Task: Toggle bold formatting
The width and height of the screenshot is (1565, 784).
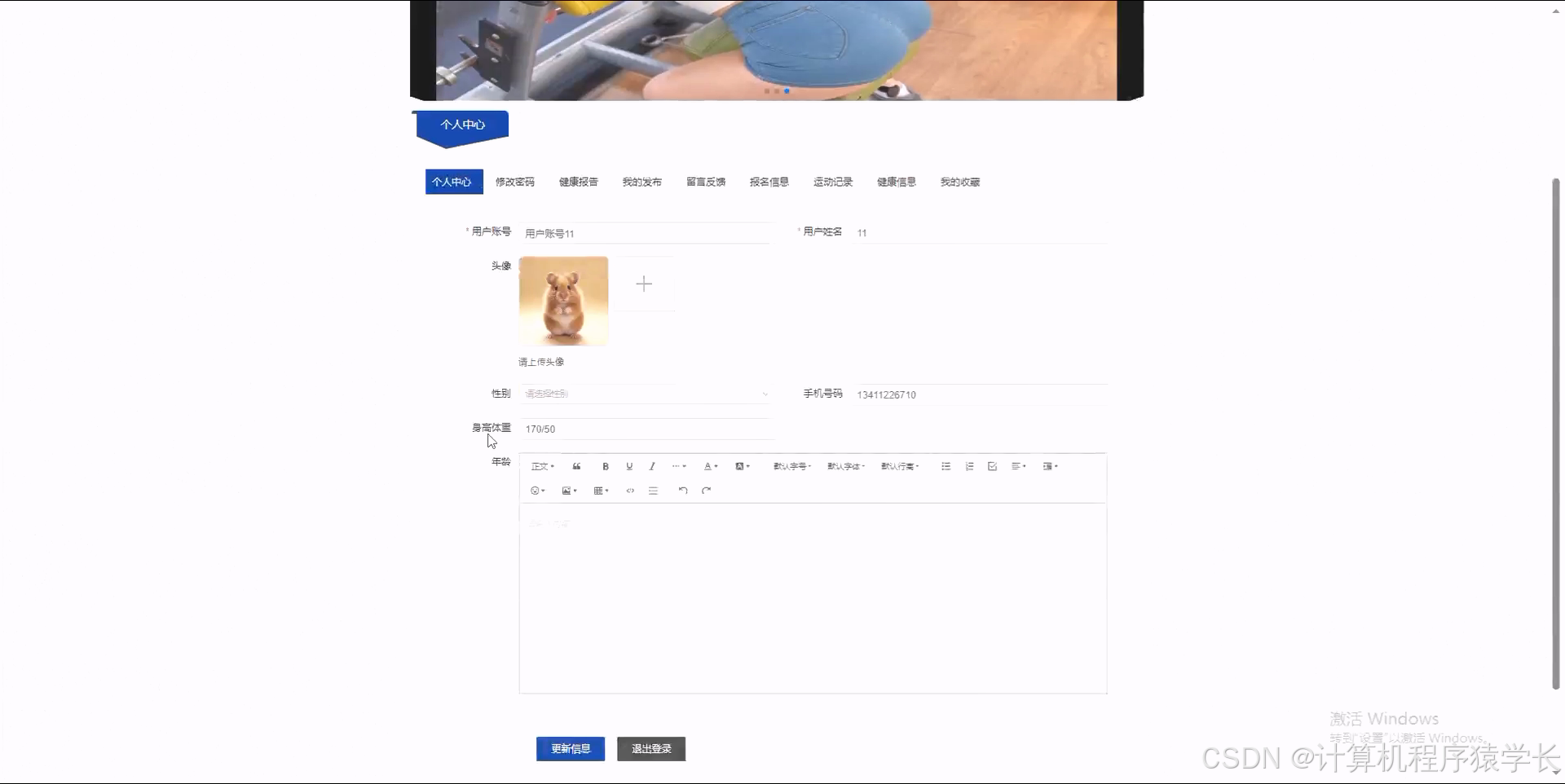Action: [606, 466]
